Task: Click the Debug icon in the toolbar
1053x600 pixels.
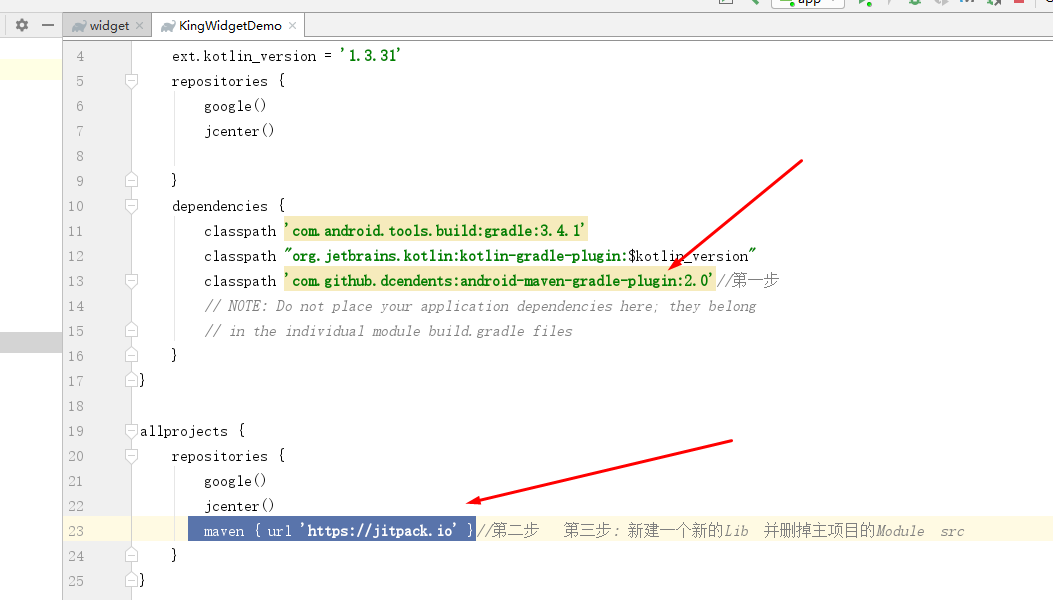Action: (915, 3)
